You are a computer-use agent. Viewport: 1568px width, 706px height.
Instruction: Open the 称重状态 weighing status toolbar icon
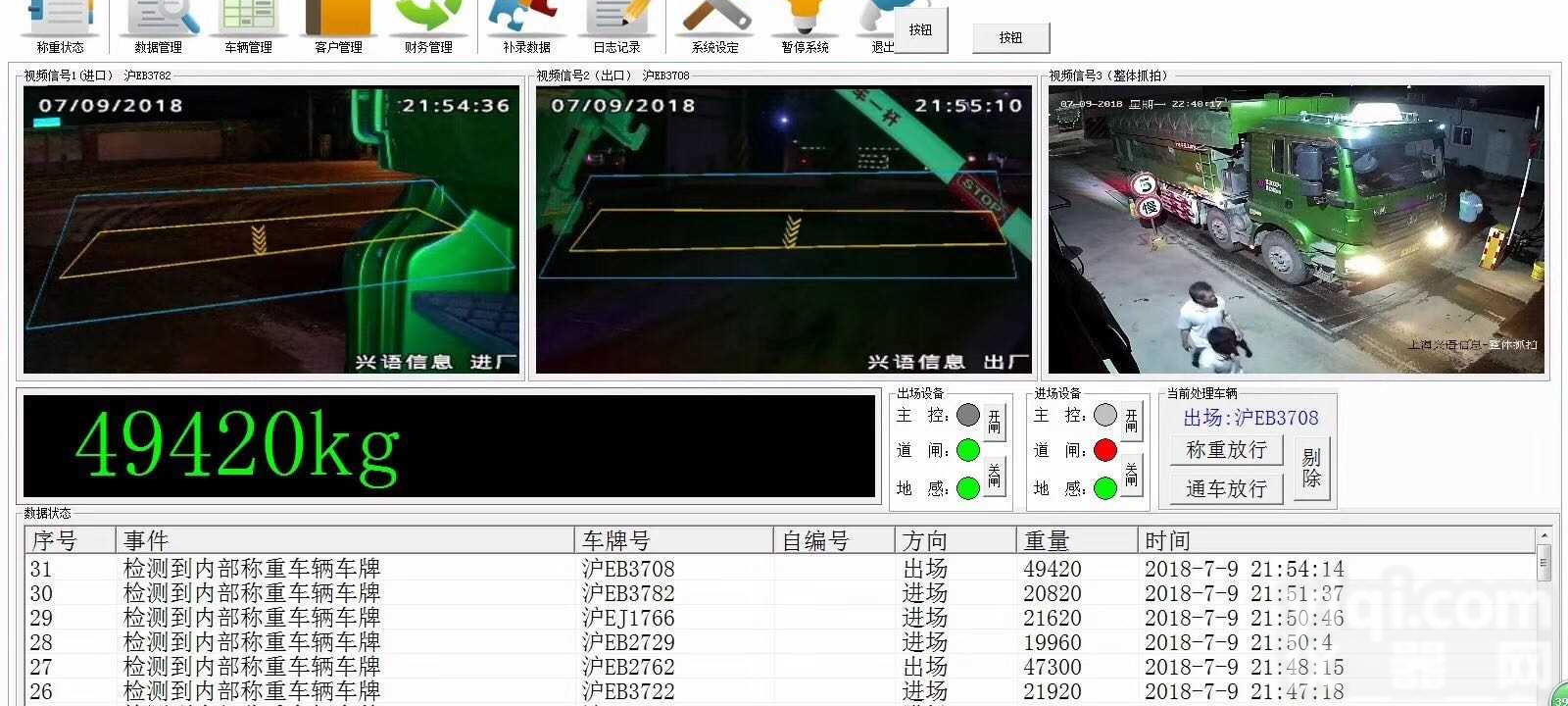point(59,26)
